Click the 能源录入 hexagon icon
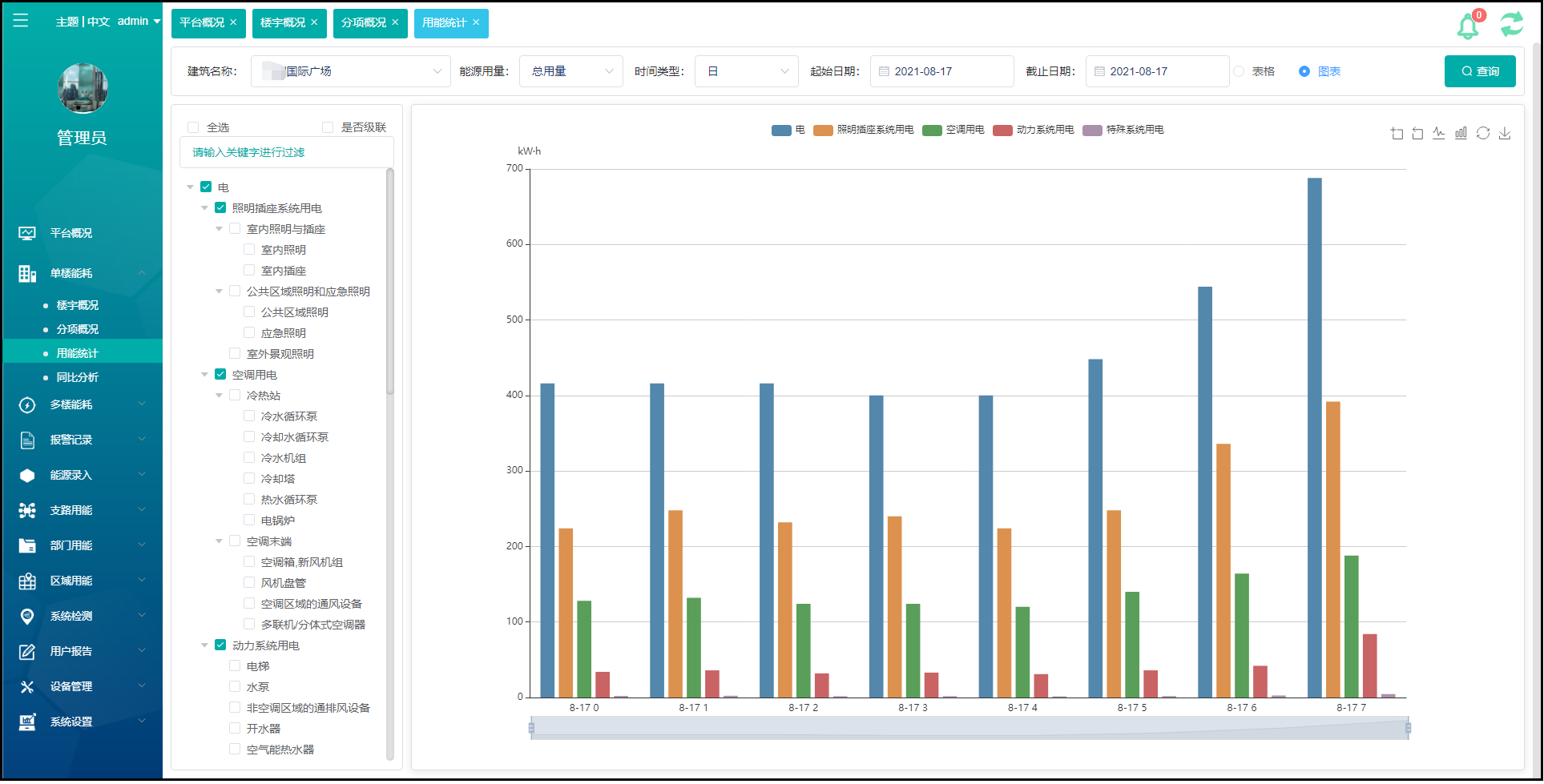The height and width of the screenshot is (784, 1544). tap(27, 476)
